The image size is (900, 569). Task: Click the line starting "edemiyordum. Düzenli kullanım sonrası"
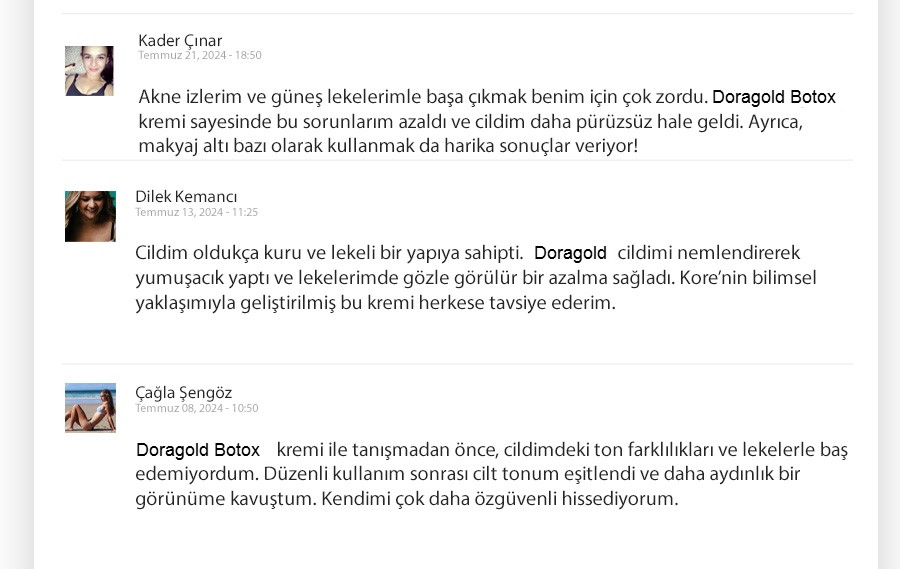tap(467, 474)
